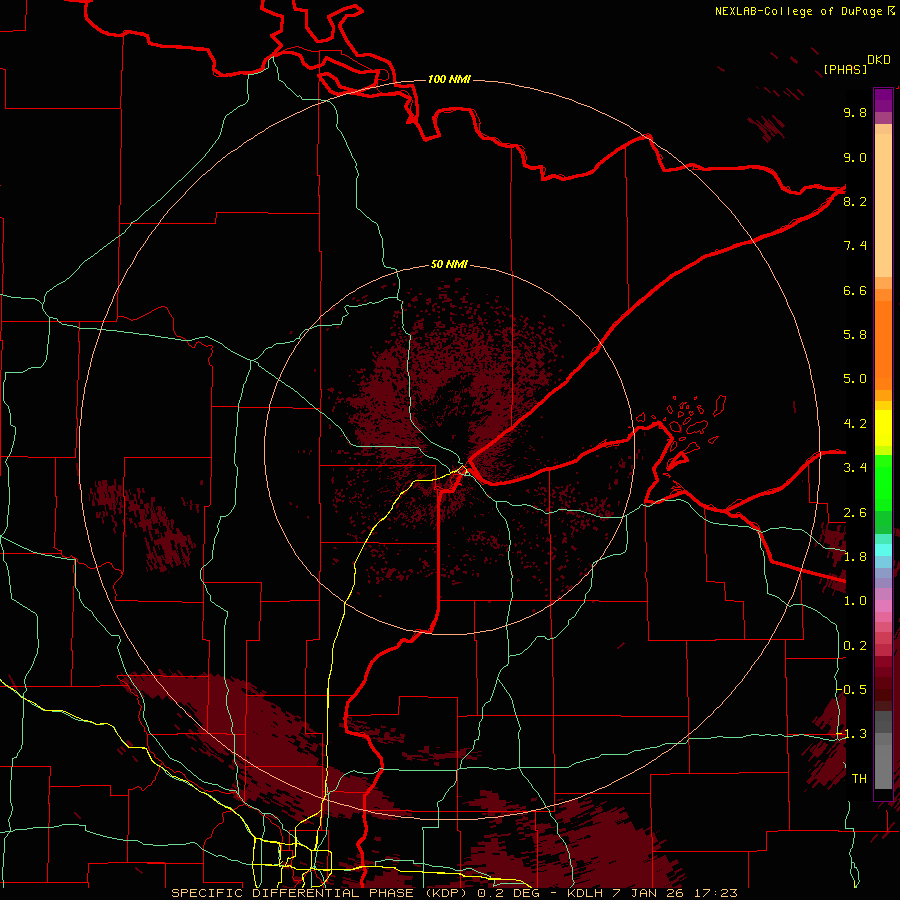The image size is (900, 900).
Task: Click the 7.4 scale value
Action: (855, 246)
